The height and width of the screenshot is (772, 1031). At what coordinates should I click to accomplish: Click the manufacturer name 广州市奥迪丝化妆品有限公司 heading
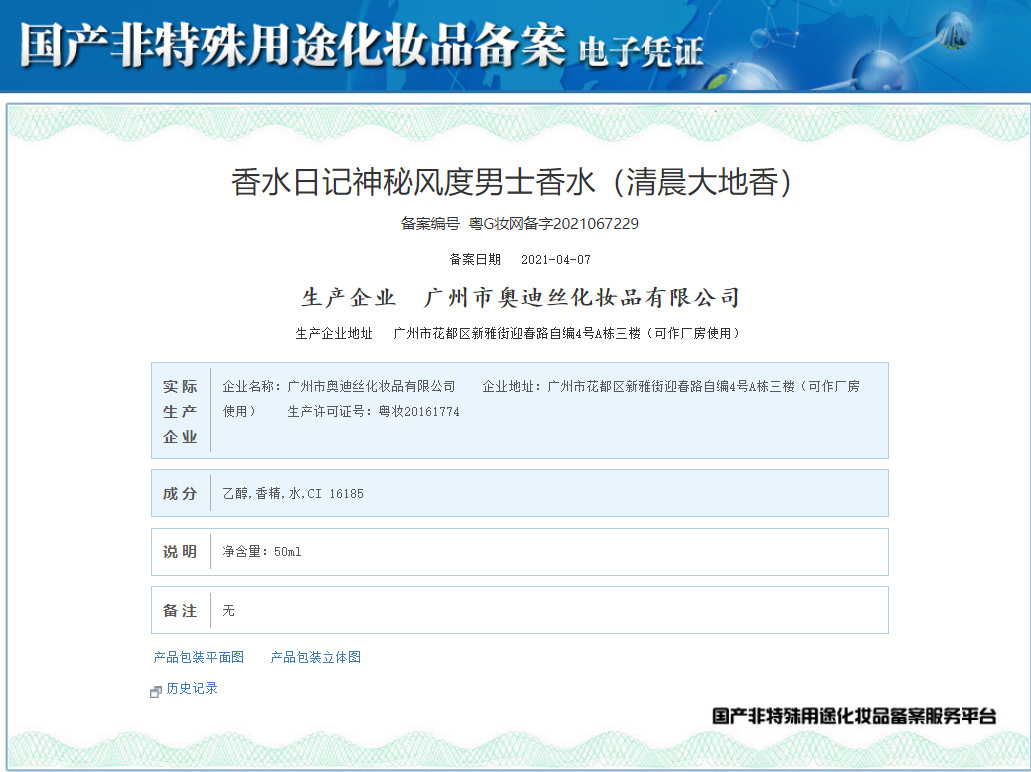click(582, 298)
